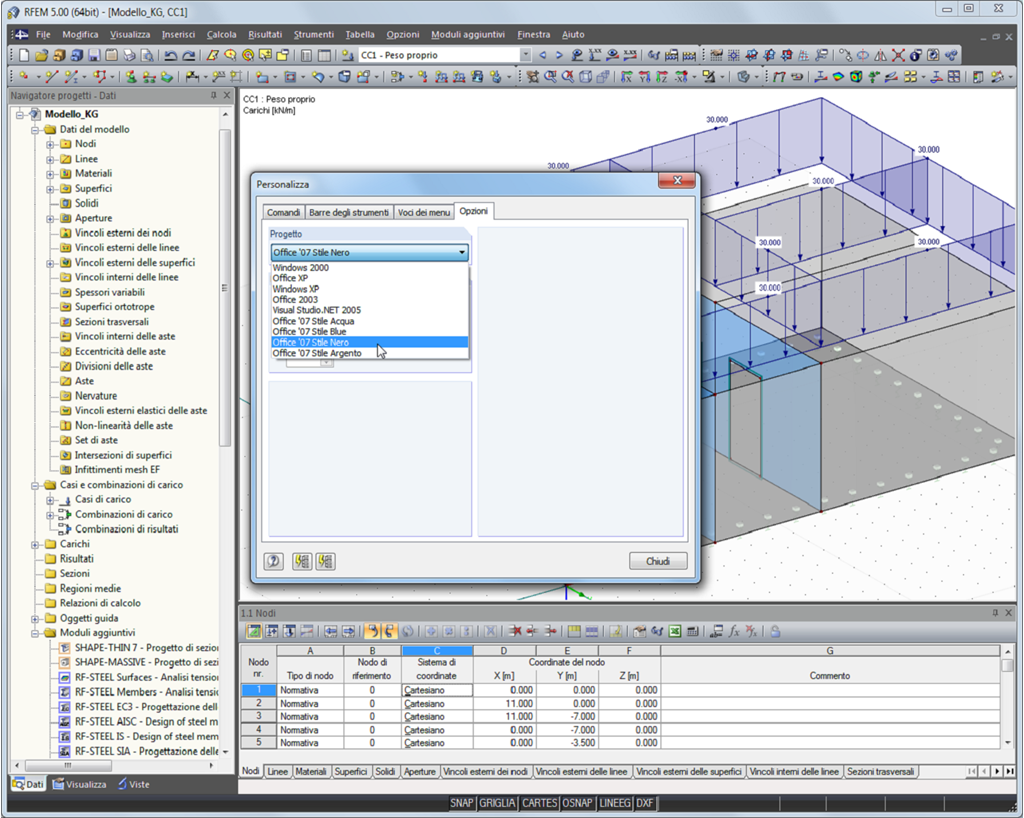
Task: Close the Navigatore progetti panel
Action: [x=227, y=95]
